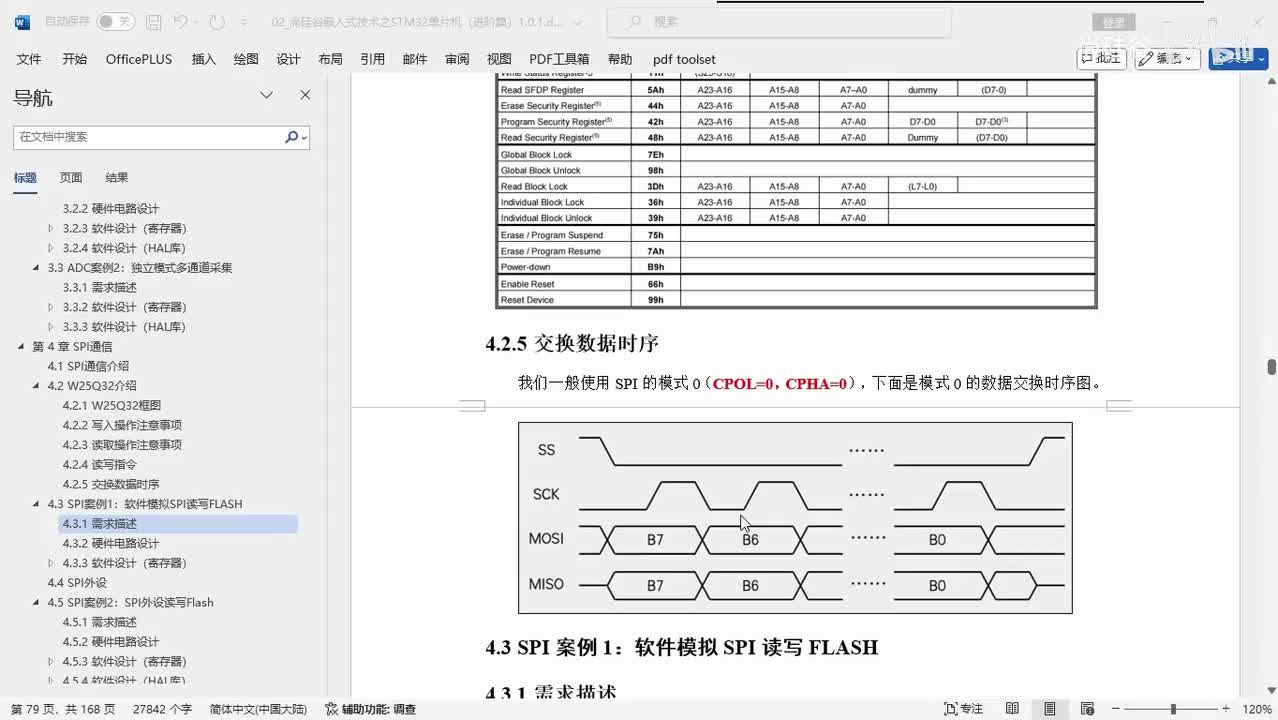Open the 开始 ribbon tab

tap(75, 59)
